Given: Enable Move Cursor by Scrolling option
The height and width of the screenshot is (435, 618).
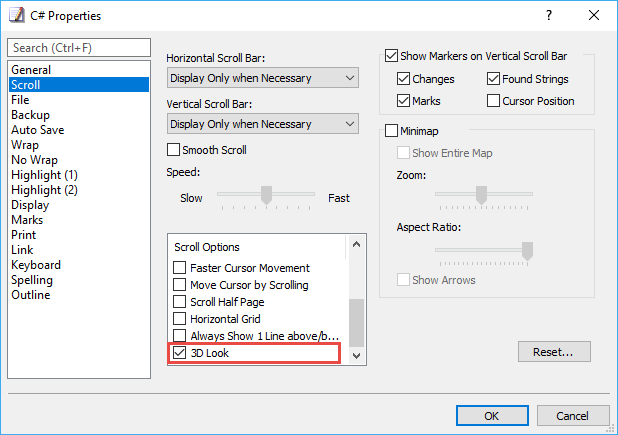Looking at the screenshot, I should coord(179,284).
